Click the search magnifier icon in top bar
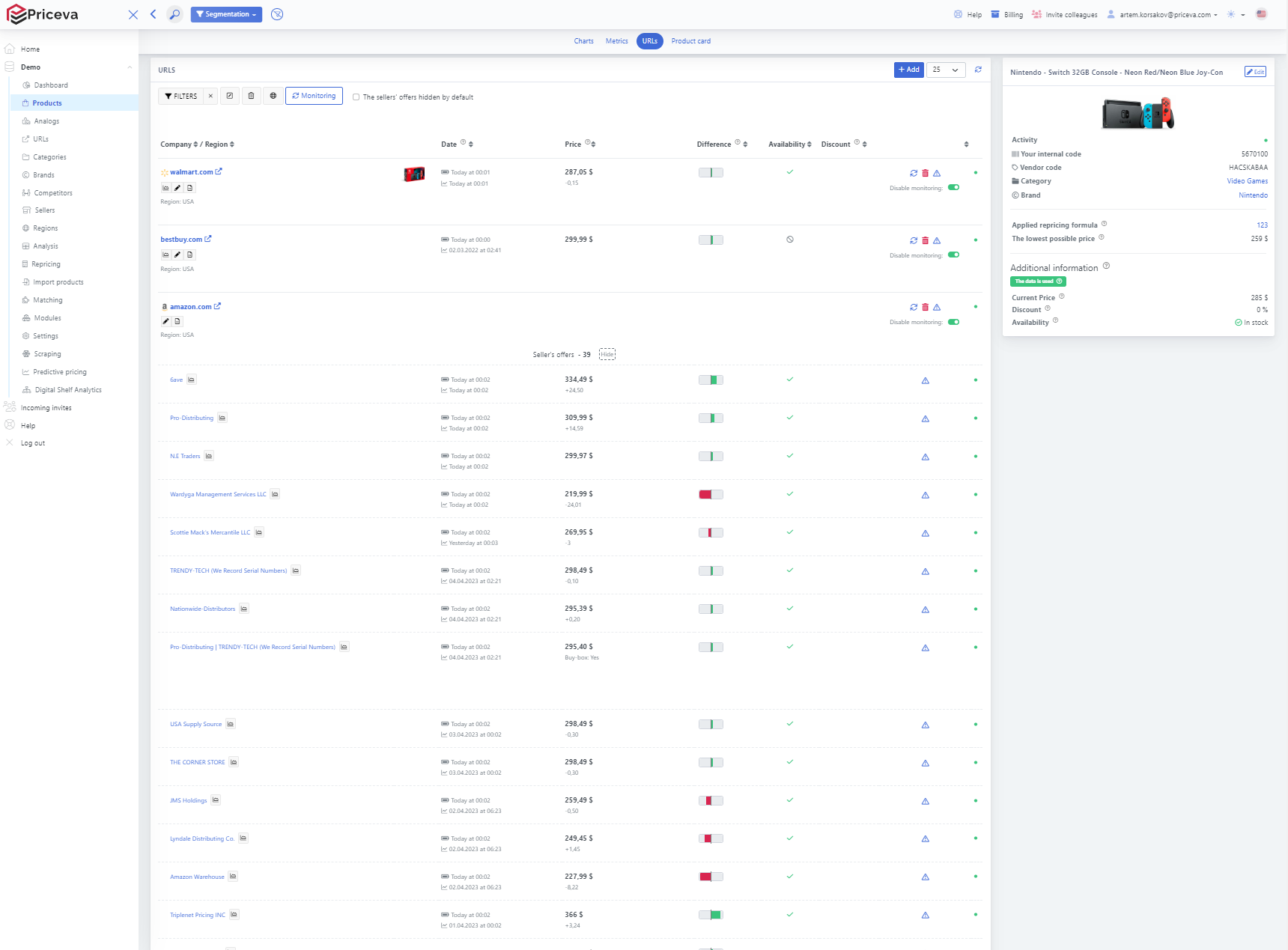 [174, 14]
